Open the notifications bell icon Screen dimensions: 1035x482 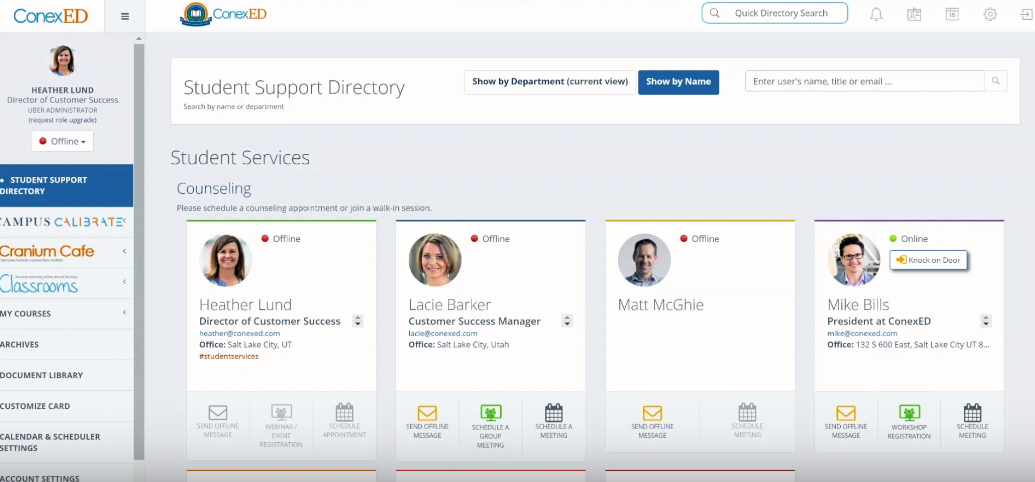(876, 14)
